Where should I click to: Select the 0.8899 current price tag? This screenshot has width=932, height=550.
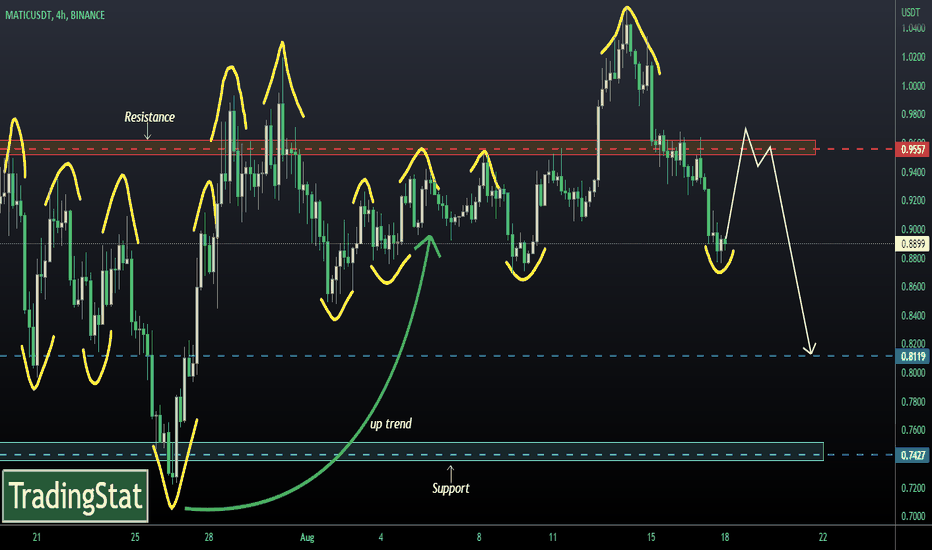[912, 244]
